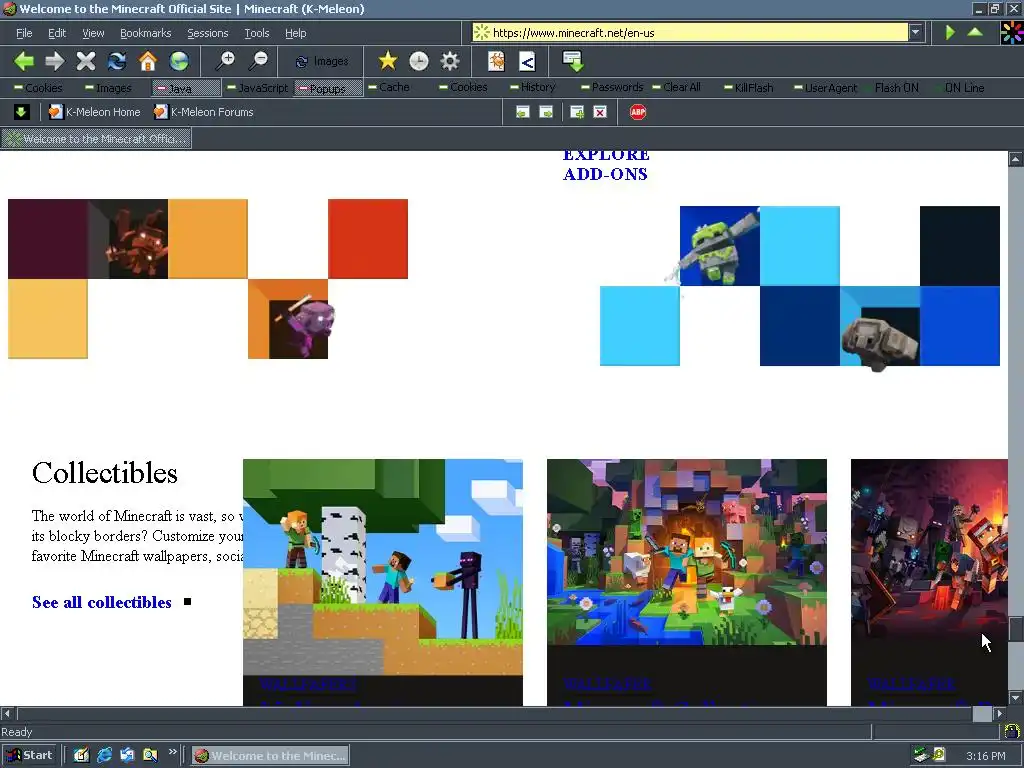
Task: Open the dark red Dungeons wallpaper image
Action: coord(929,552)
